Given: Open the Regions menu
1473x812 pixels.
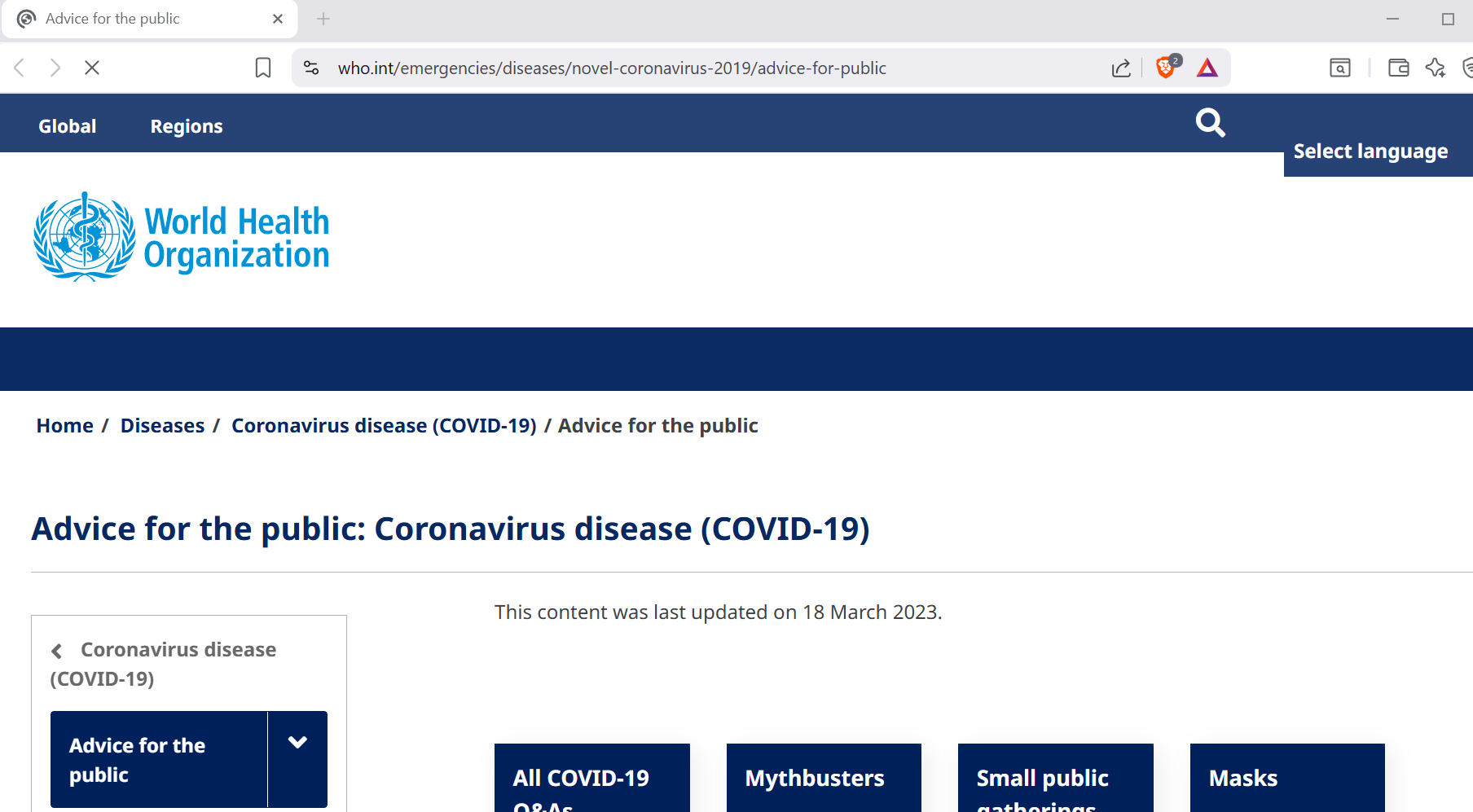Looking at the screenshot, I should (187, 126).
